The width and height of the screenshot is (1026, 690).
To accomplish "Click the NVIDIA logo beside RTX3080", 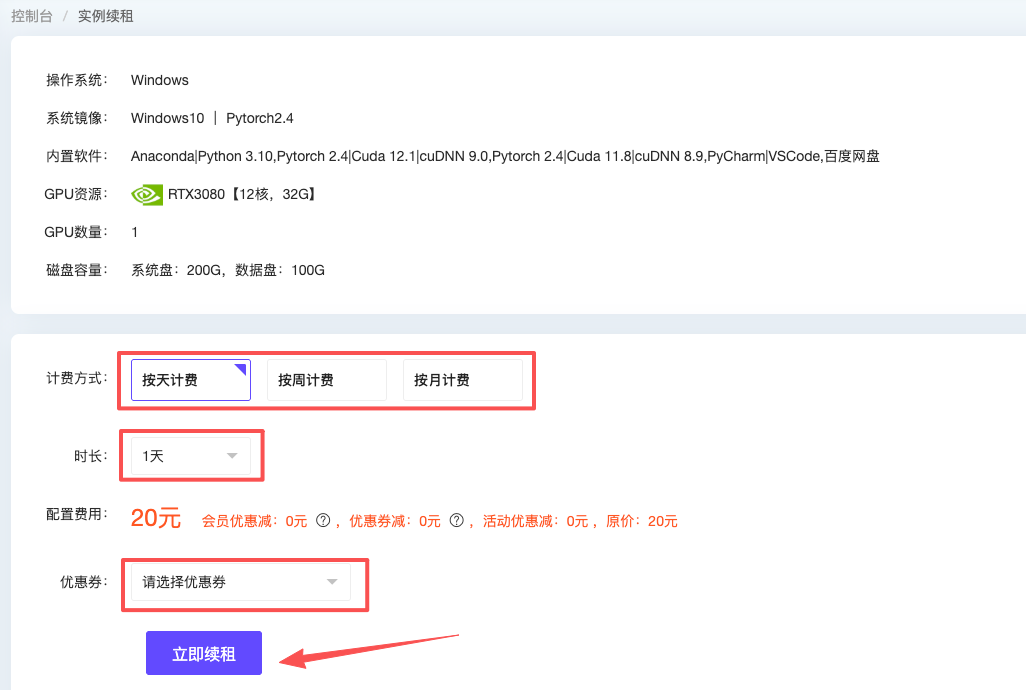I will (x=147, y=194).
